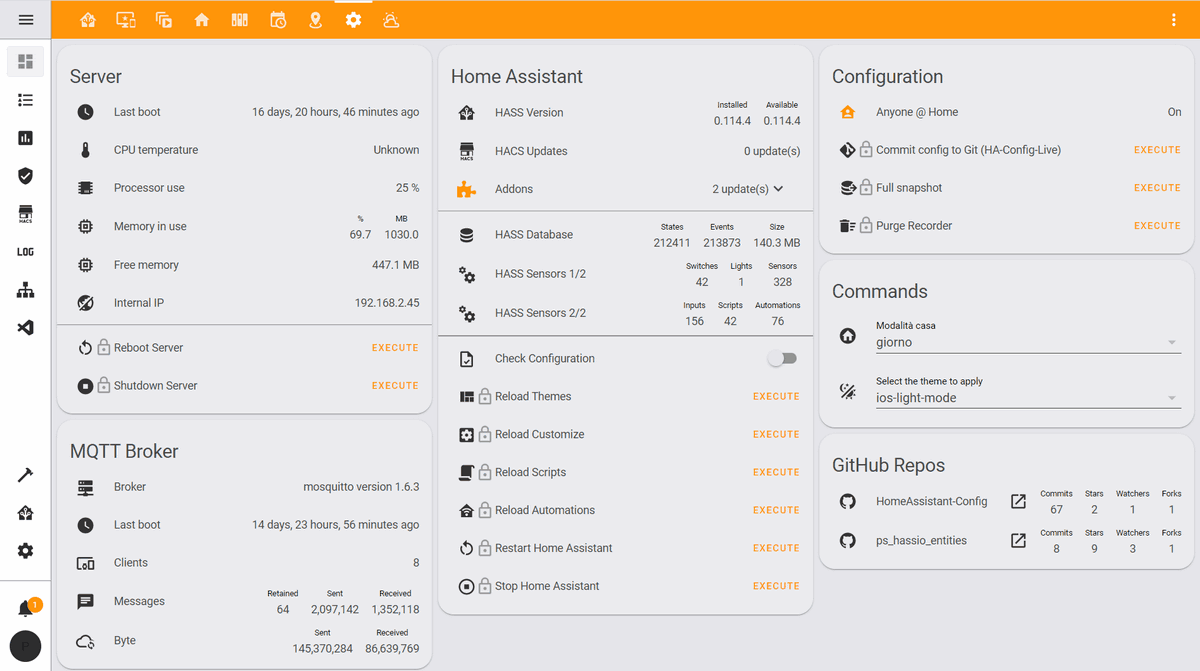Screen dimensions: 1200x671
Task: Open the sidebar settings gear
Action: [26, 551]
